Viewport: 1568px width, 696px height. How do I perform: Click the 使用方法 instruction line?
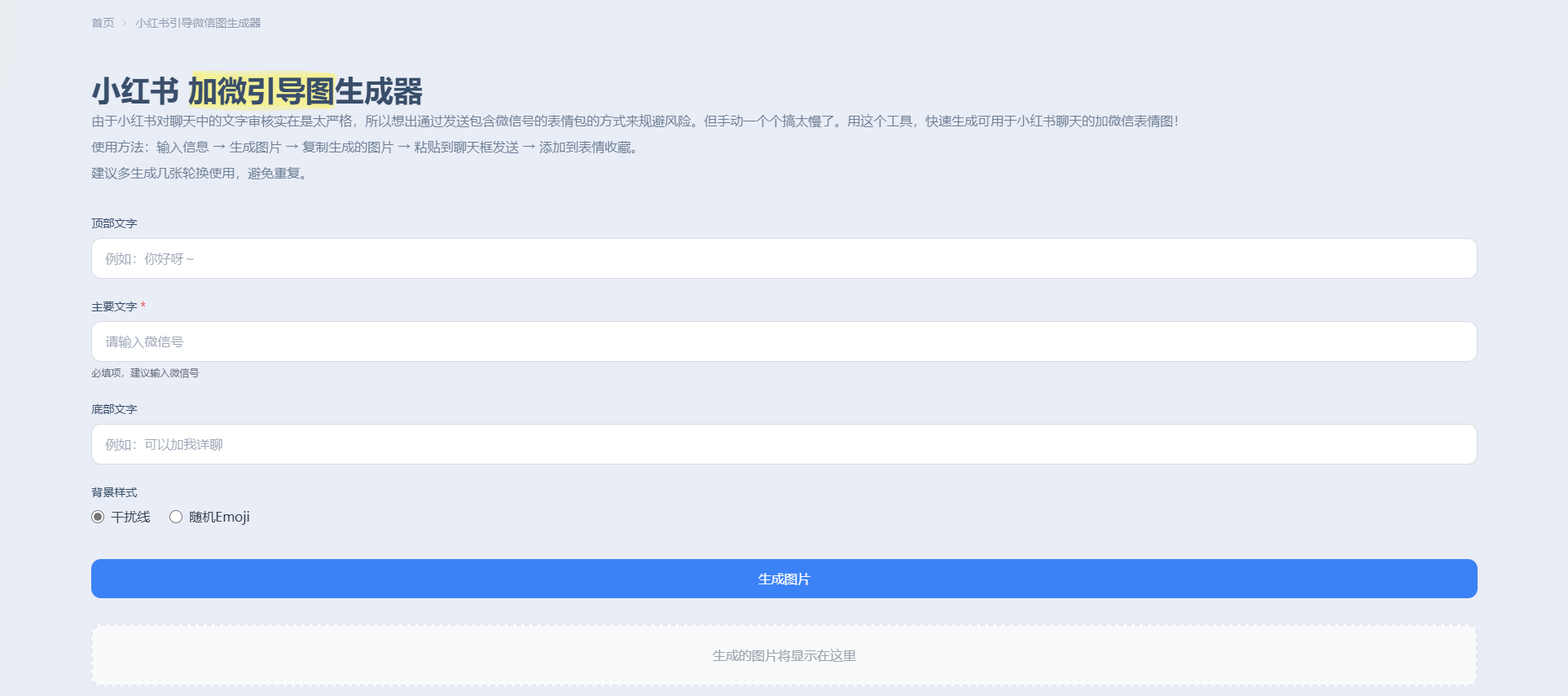367,148
